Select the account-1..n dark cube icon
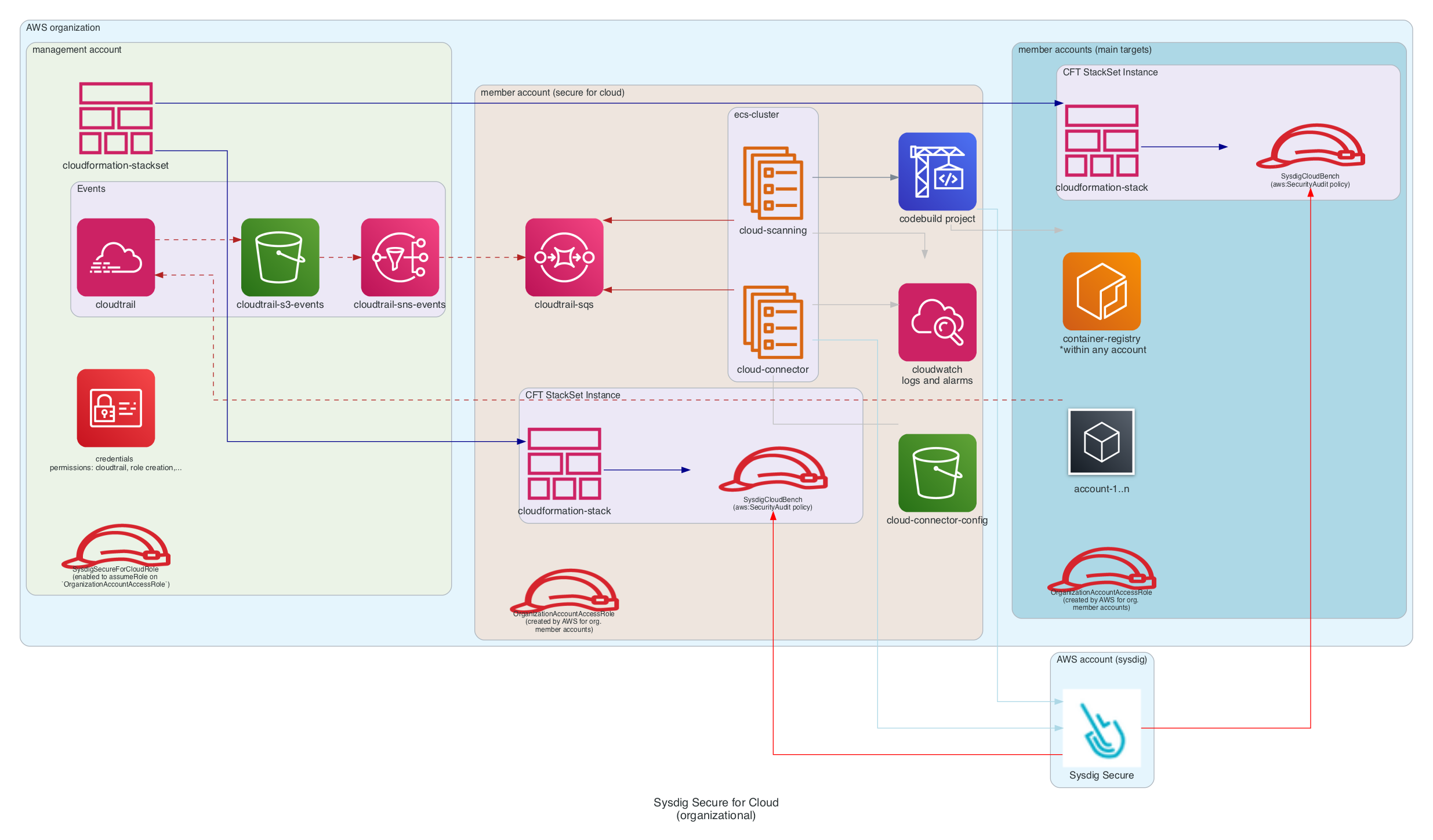The image size is (1433, 840). click(x=1101, y=442)
